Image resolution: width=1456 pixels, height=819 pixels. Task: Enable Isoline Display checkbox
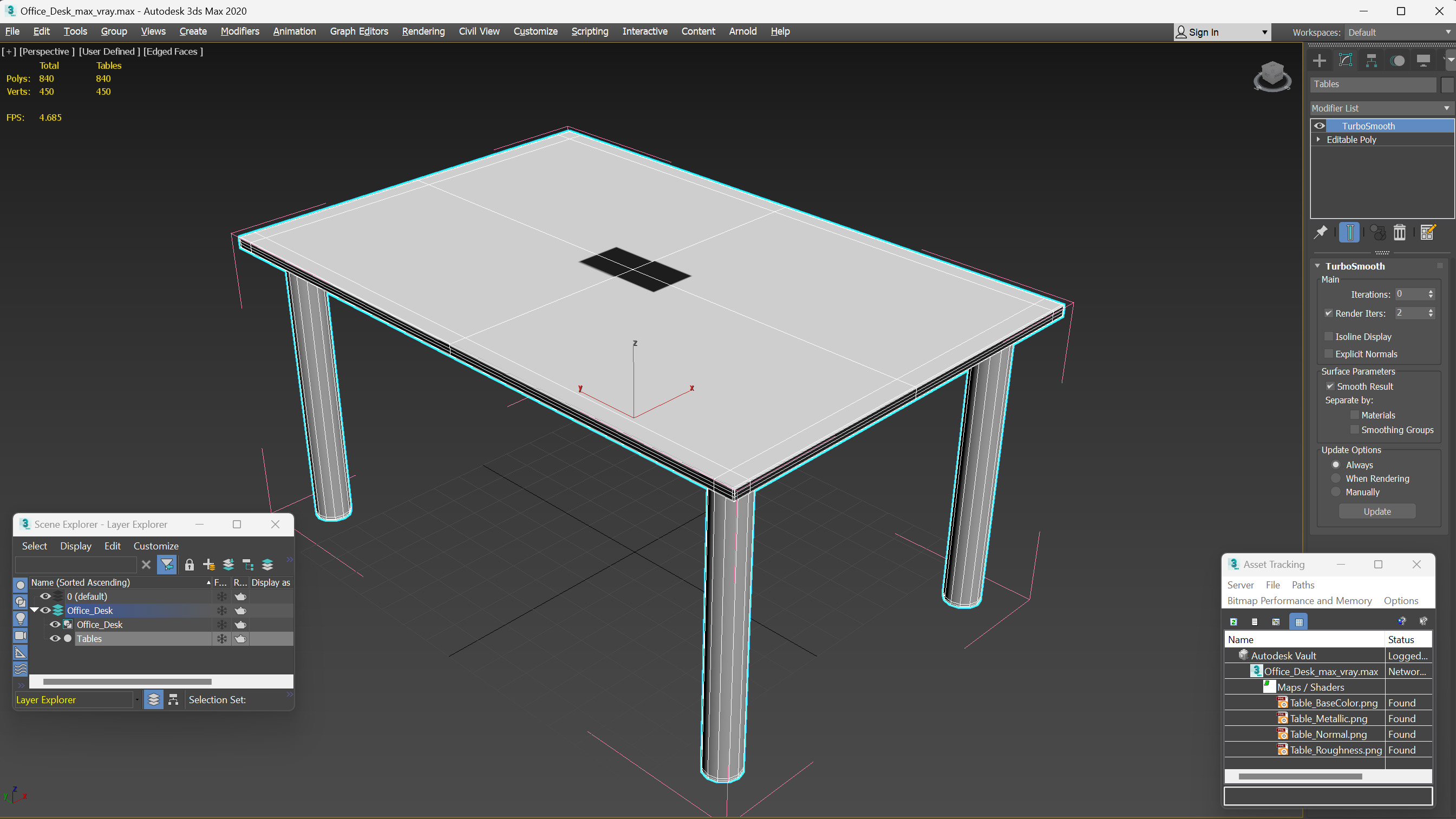[1329, 336]
